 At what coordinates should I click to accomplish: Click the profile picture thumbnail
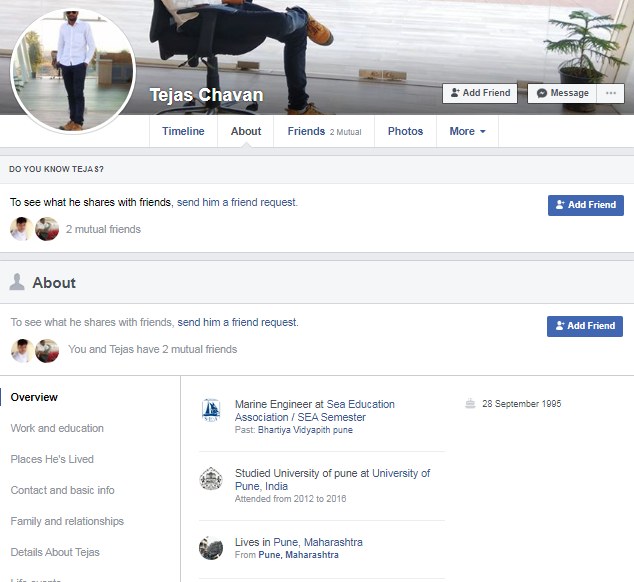coord(72,75)
